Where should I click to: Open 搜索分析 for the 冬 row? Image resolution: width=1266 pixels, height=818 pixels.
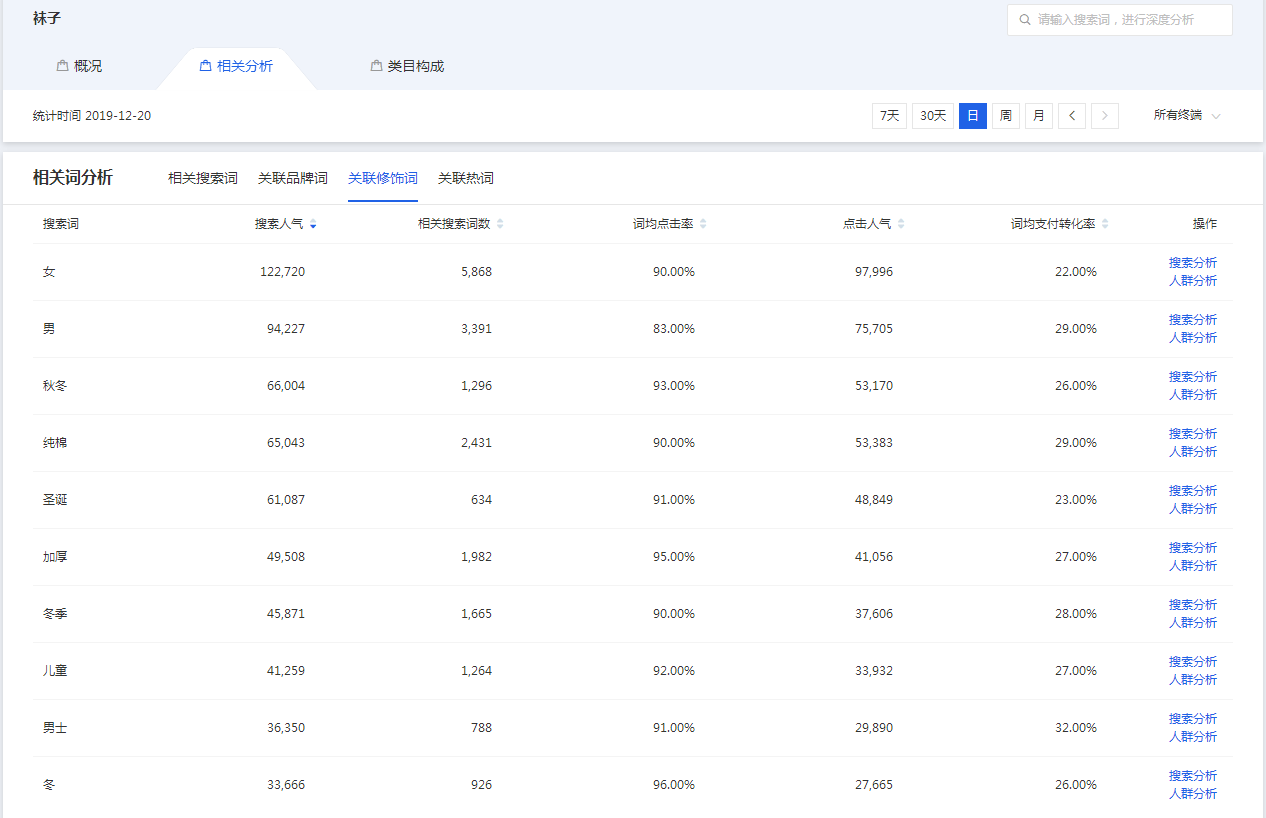[1193, 776]
